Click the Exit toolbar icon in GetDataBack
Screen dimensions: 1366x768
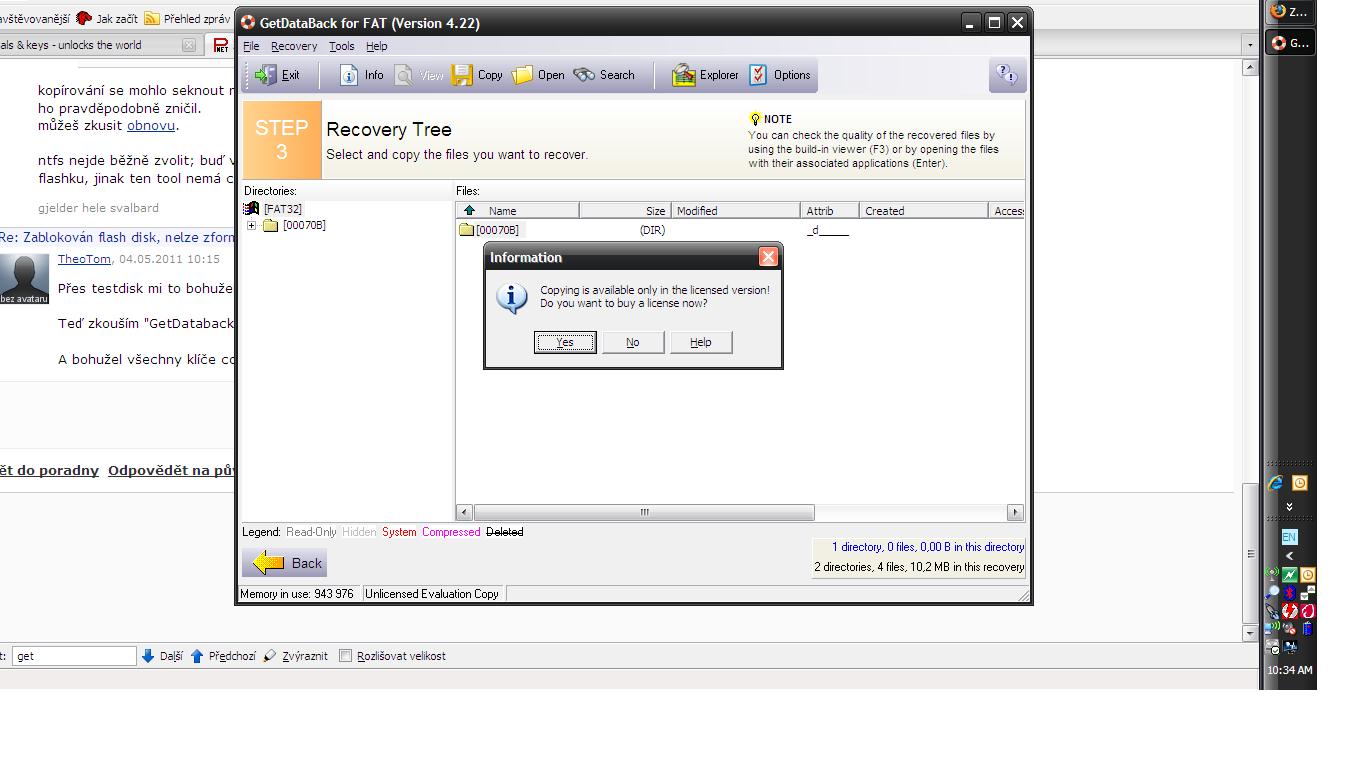[x=265, y=75]
